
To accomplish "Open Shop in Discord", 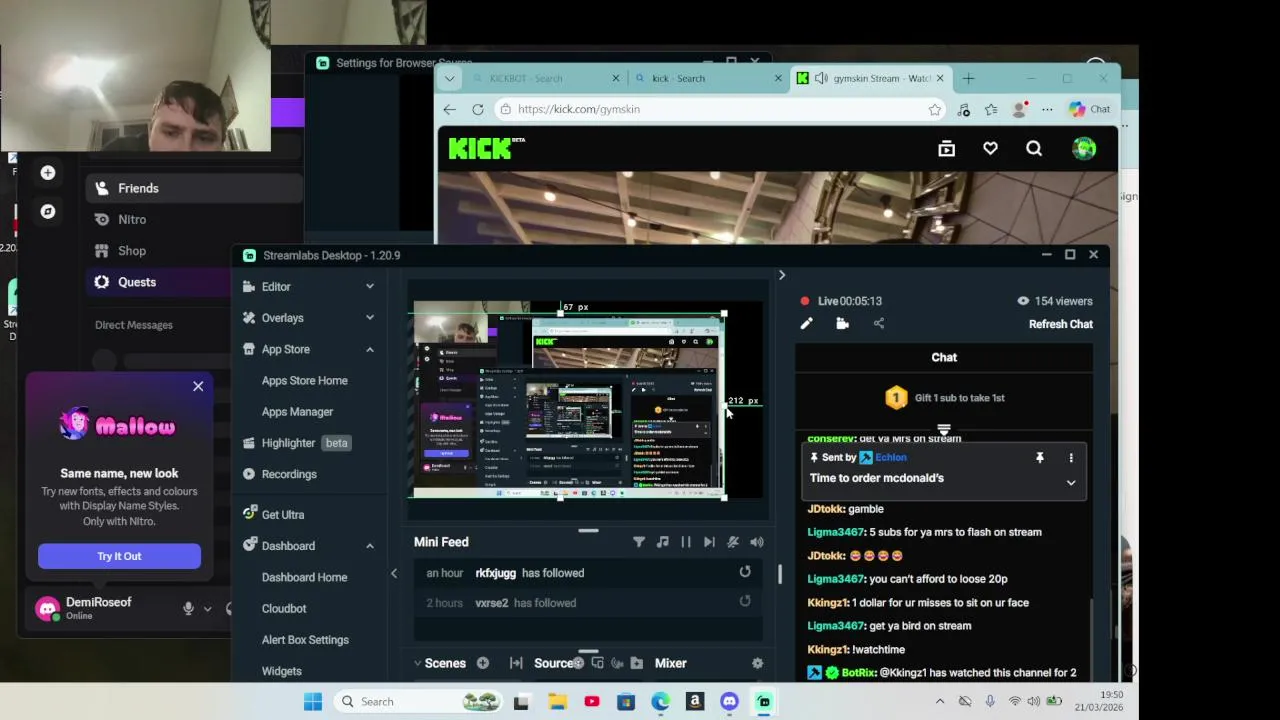I will pos(132,251).
